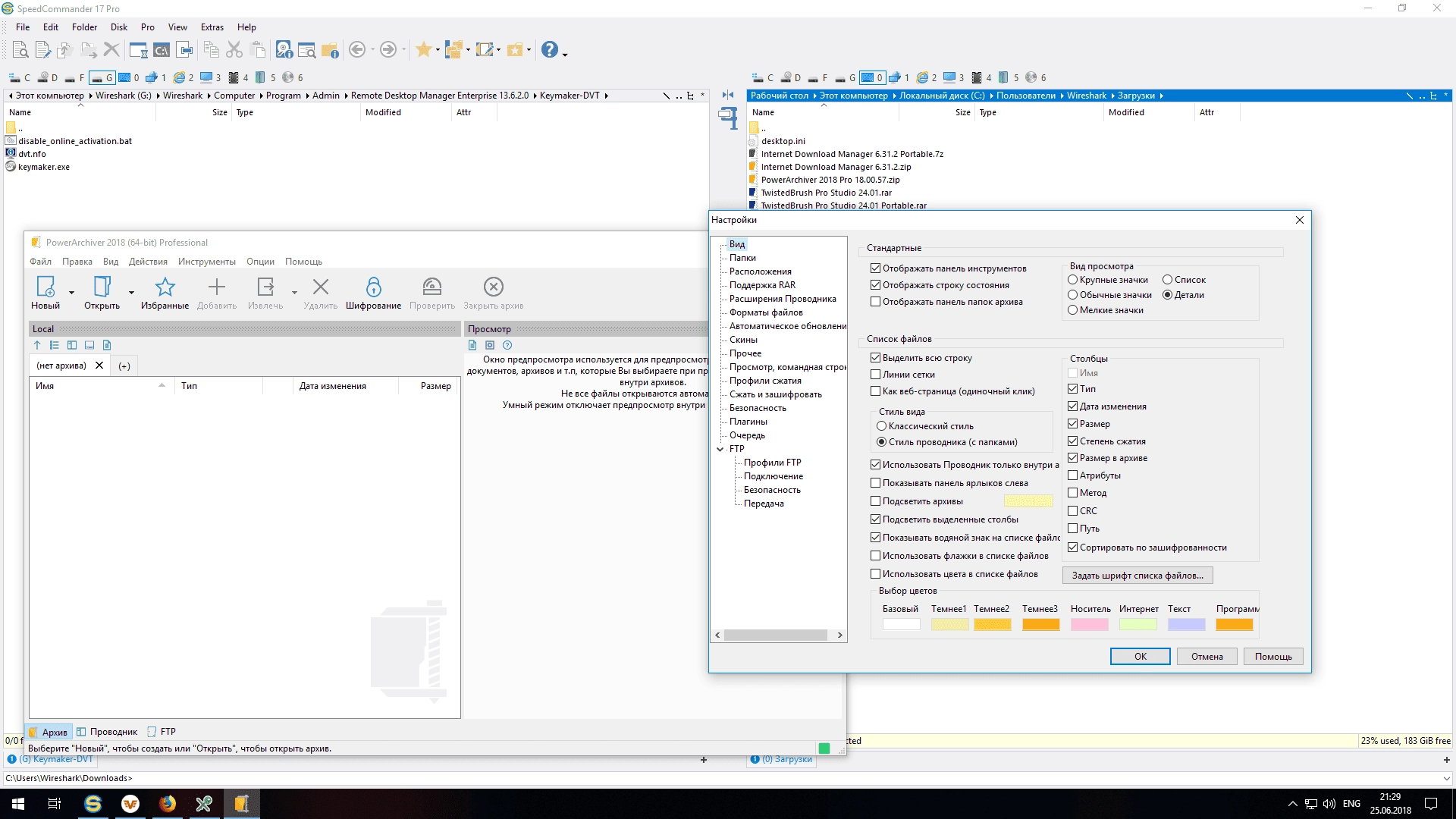Enable the CRC column checkbox
The image size is (1456, 819).
(1072, 511)
